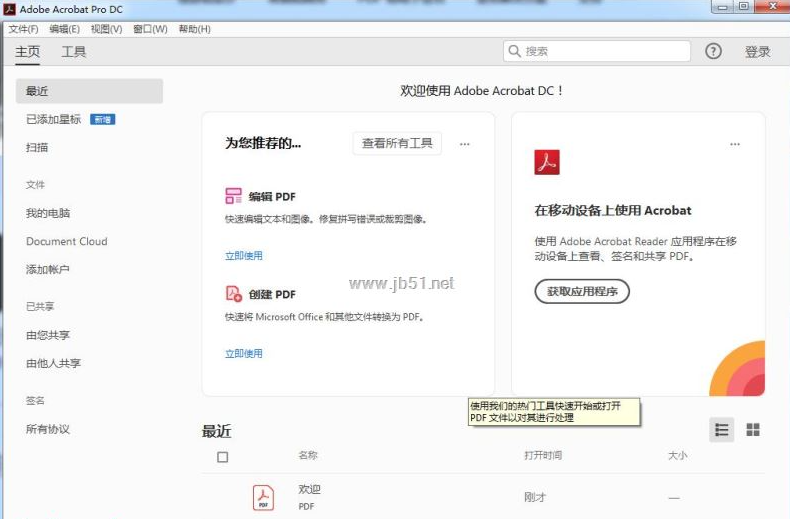Click the Edit PDF tool icon
790x519 pixels.
[x=233, y=196]
